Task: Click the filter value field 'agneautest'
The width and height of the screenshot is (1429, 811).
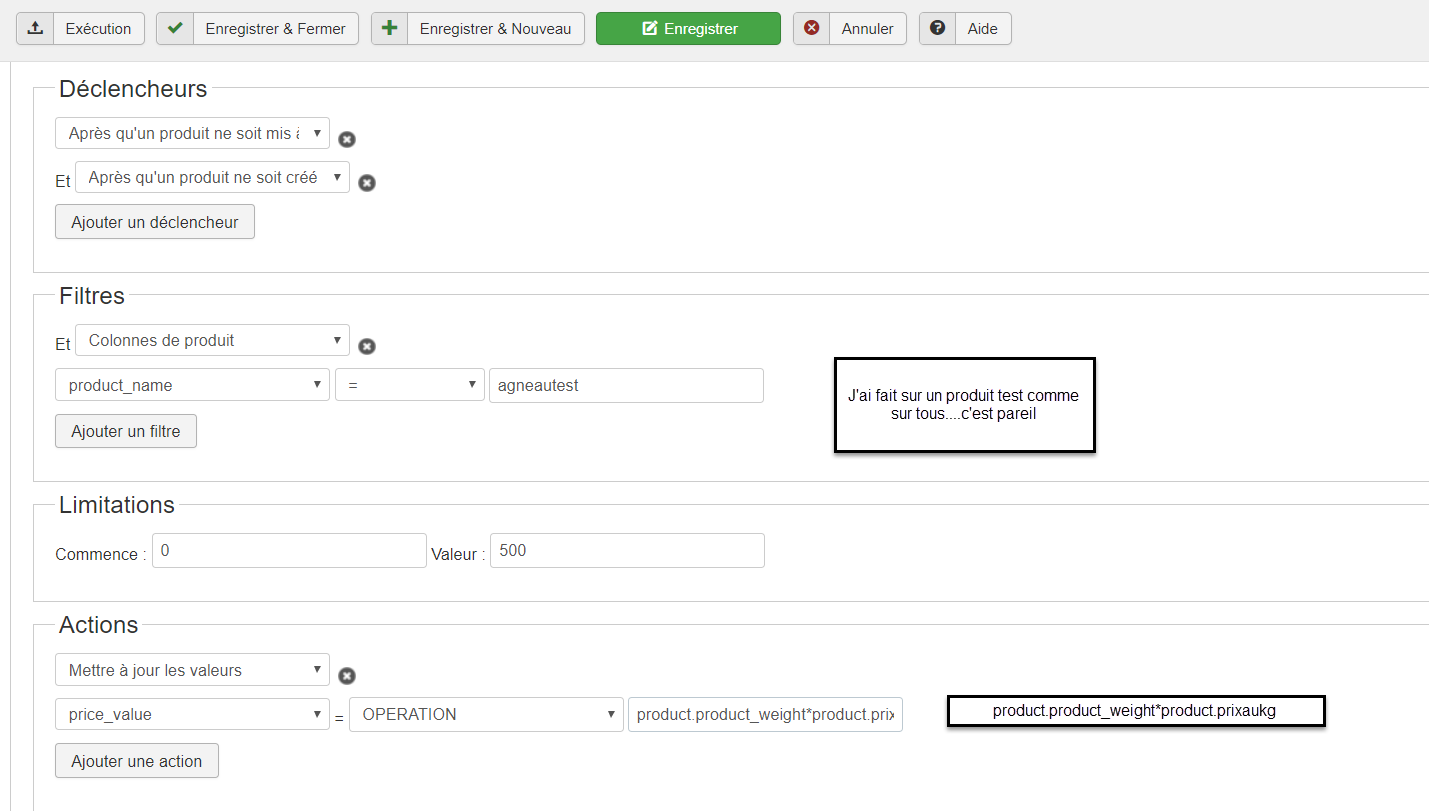Action: [626, 385]
